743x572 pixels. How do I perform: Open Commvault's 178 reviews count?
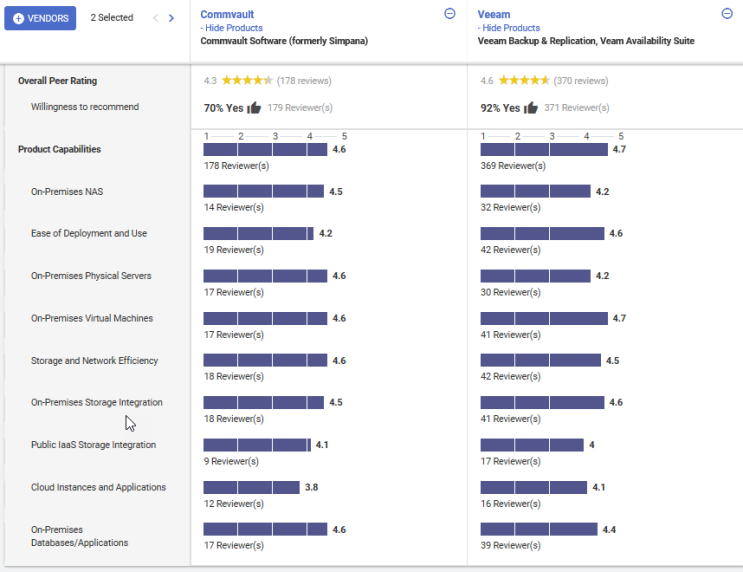click(x=304, y=80)
